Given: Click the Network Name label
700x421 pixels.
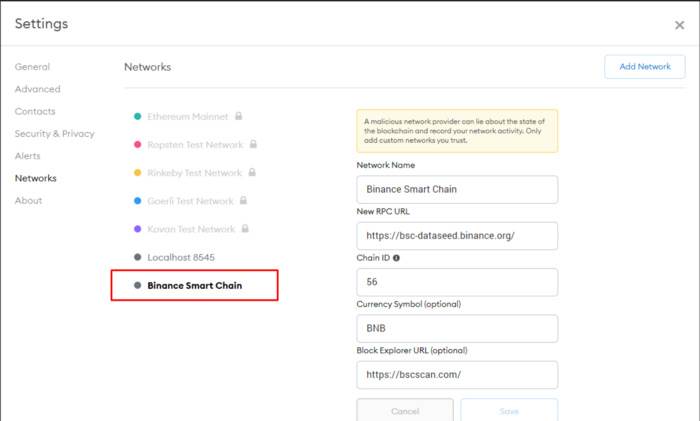Looking at the screenshot, I should (x=386, y=165).
